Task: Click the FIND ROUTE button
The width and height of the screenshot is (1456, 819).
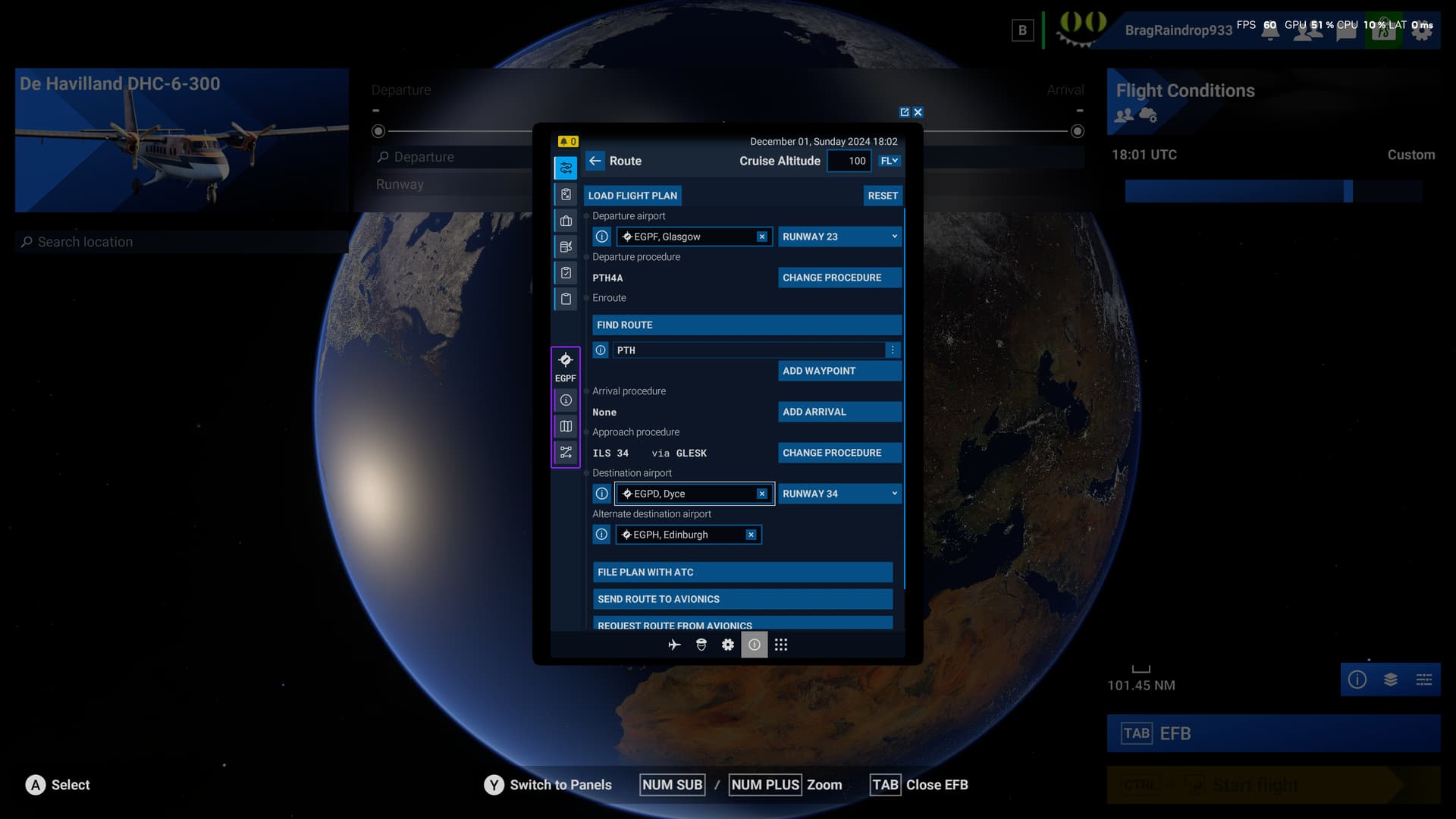Action: [747, 325]
